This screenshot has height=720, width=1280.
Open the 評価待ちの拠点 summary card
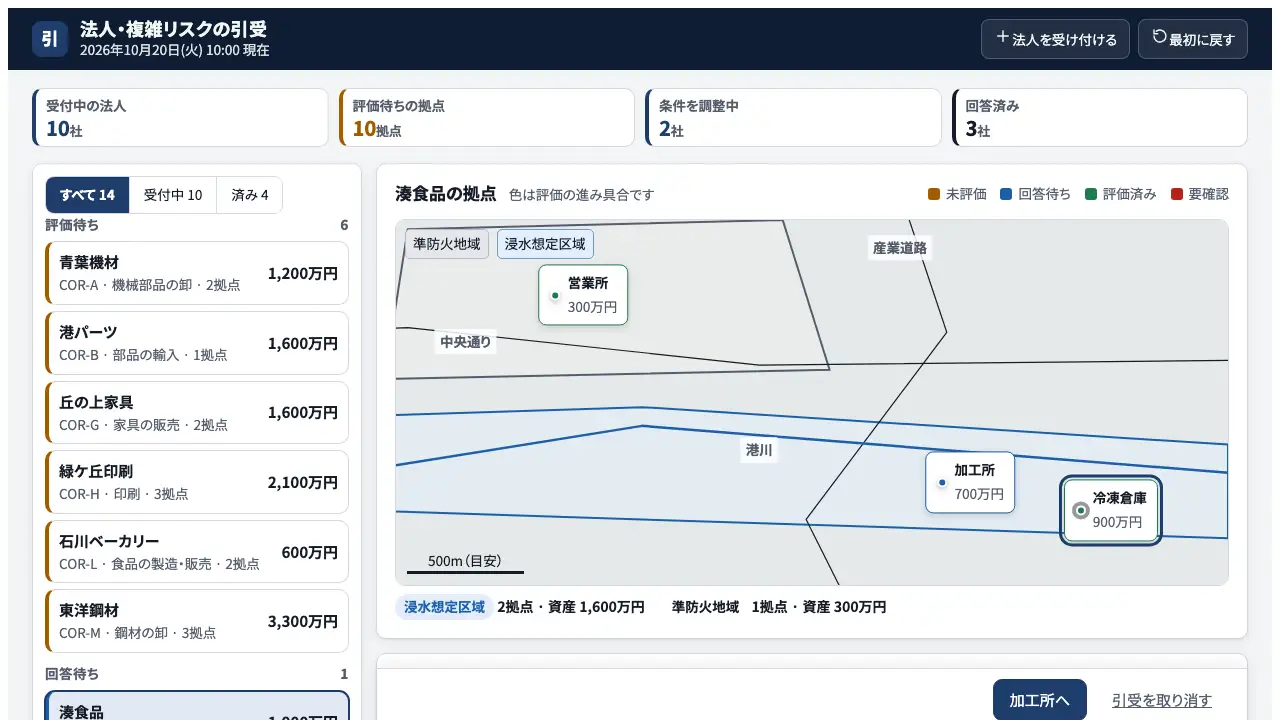487,118
